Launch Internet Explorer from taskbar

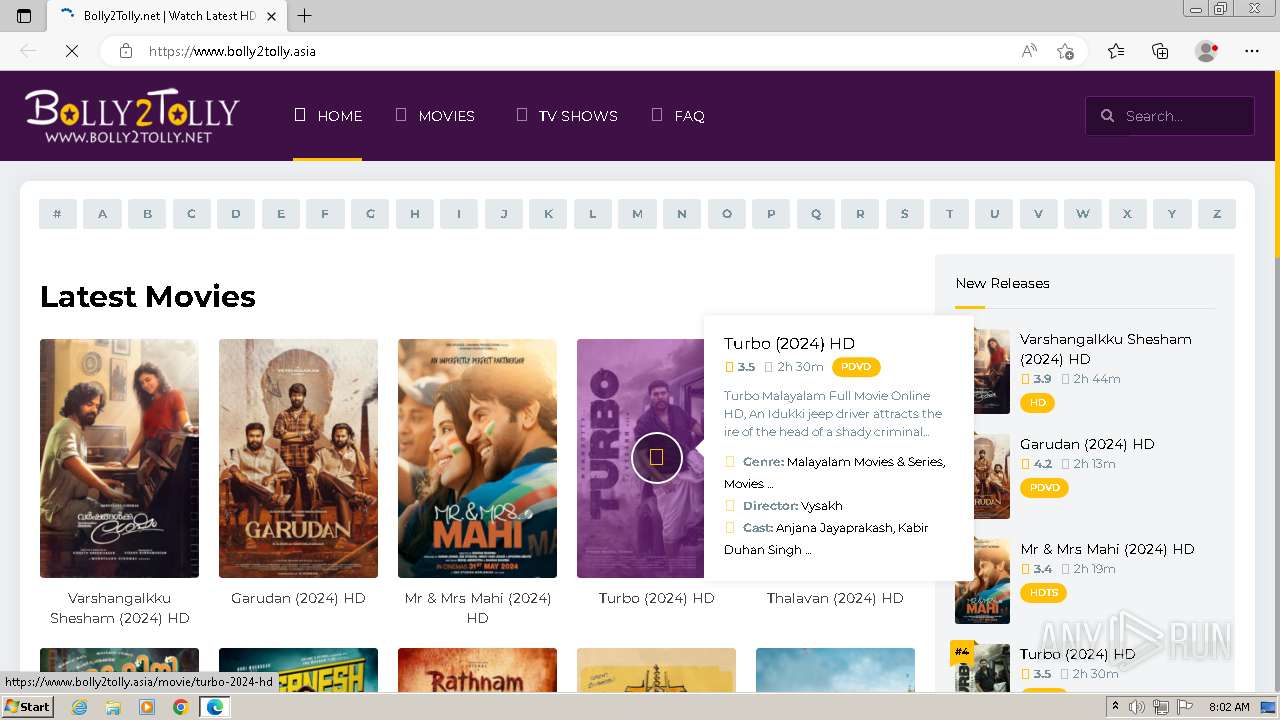79,707
